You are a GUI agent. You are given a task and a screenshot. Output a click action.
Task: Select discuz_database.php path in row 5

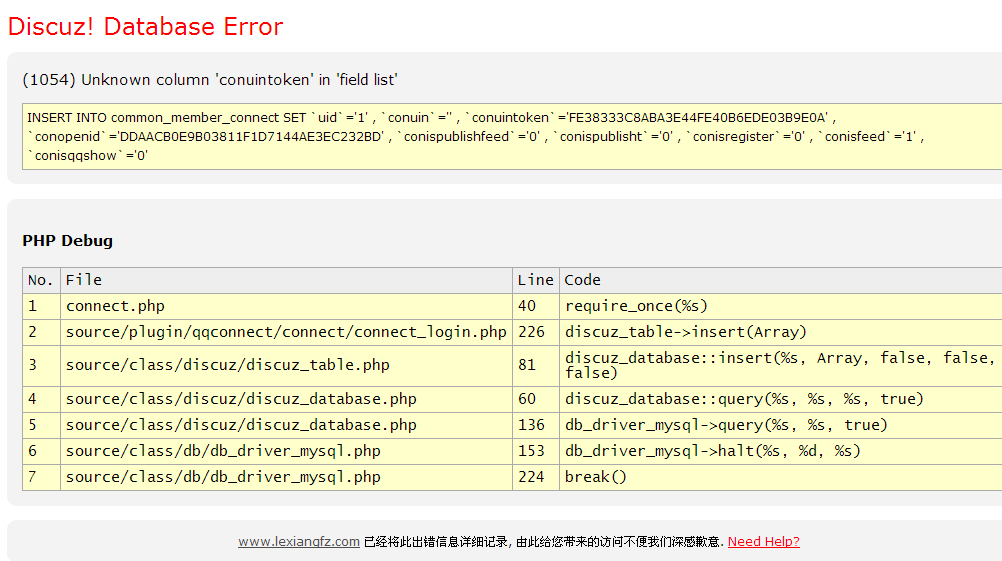point(286,426)
